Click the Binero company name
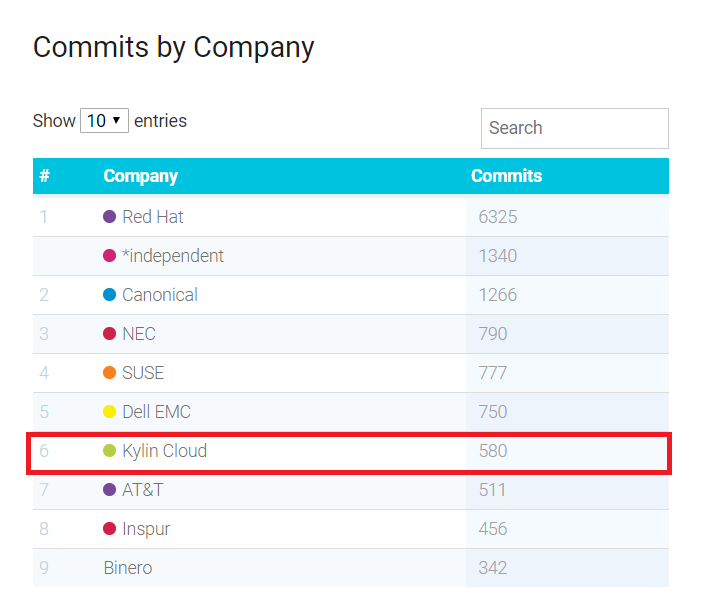706x602 pixels. pos(128,568)
